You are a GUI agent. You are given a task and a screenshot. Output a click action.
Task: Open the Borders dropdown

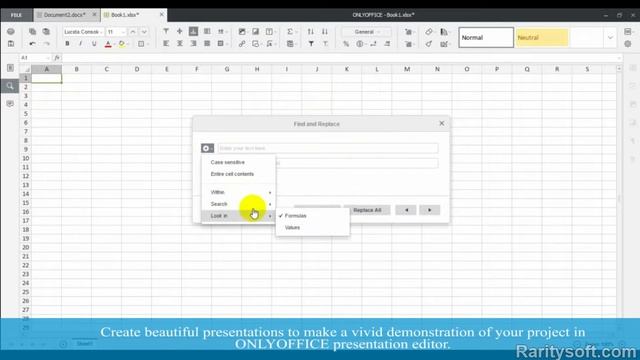(x=143, y=43)
